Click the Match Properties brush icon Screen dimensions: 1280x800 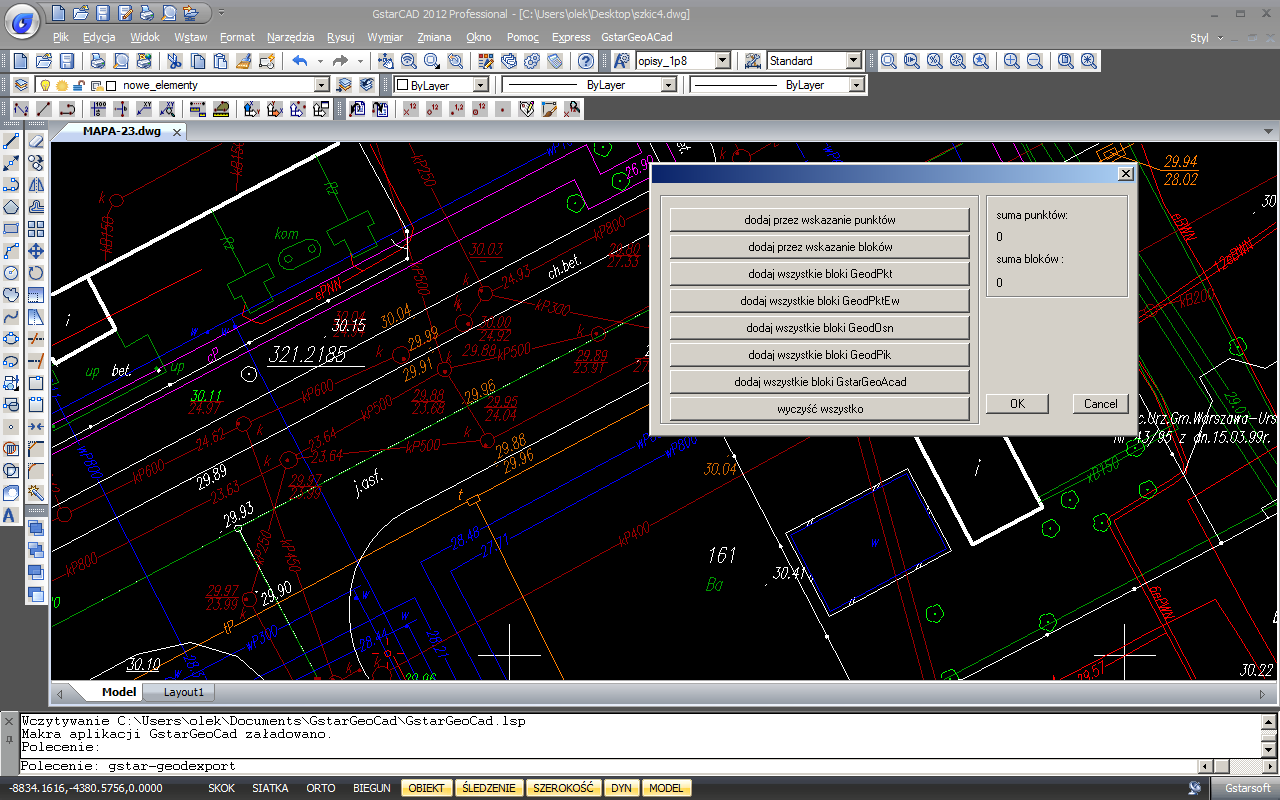243,61
